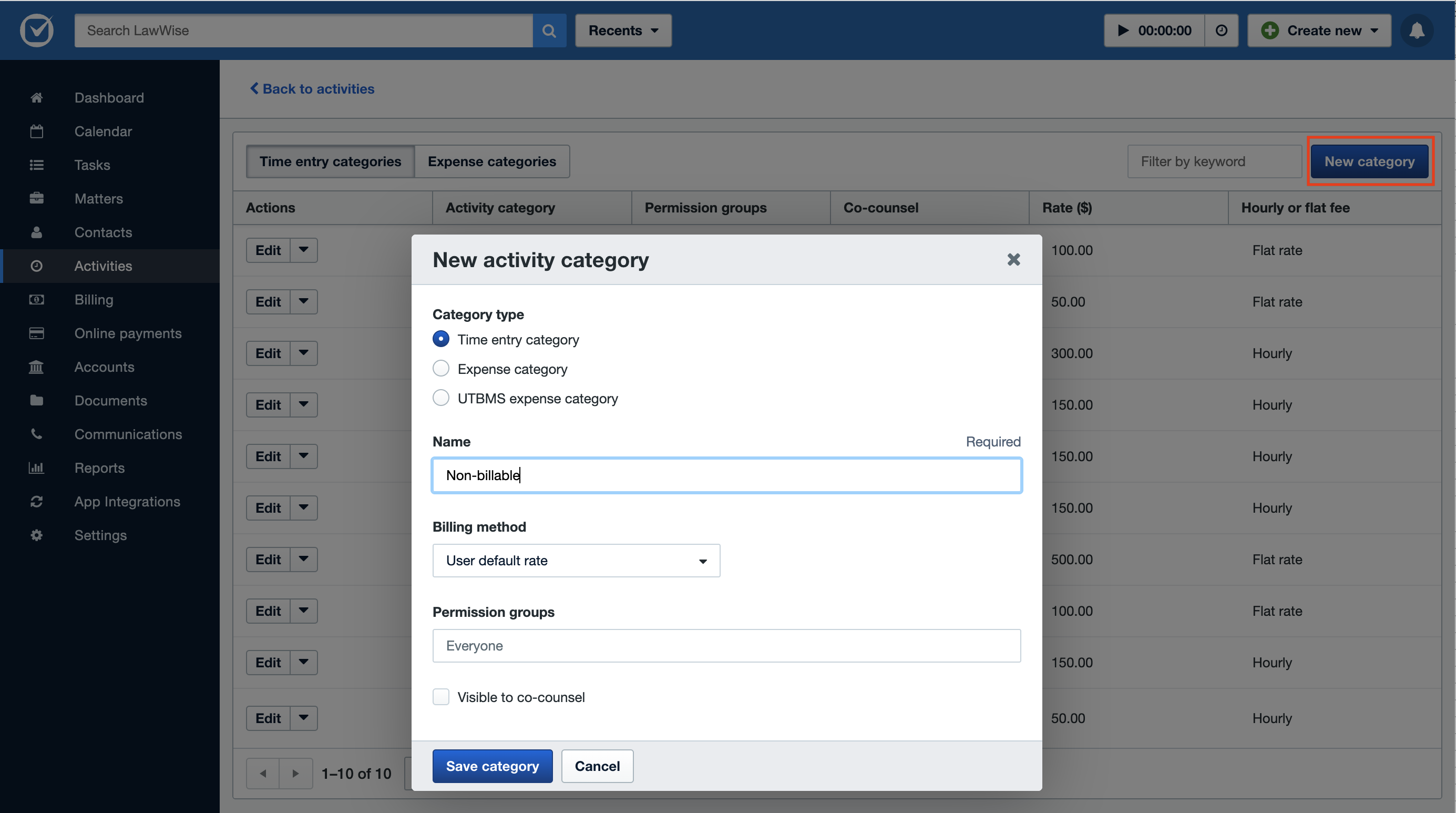Click the green plus Create new icon
This screenshot has width=1456, height=813.
(1269, 31)
